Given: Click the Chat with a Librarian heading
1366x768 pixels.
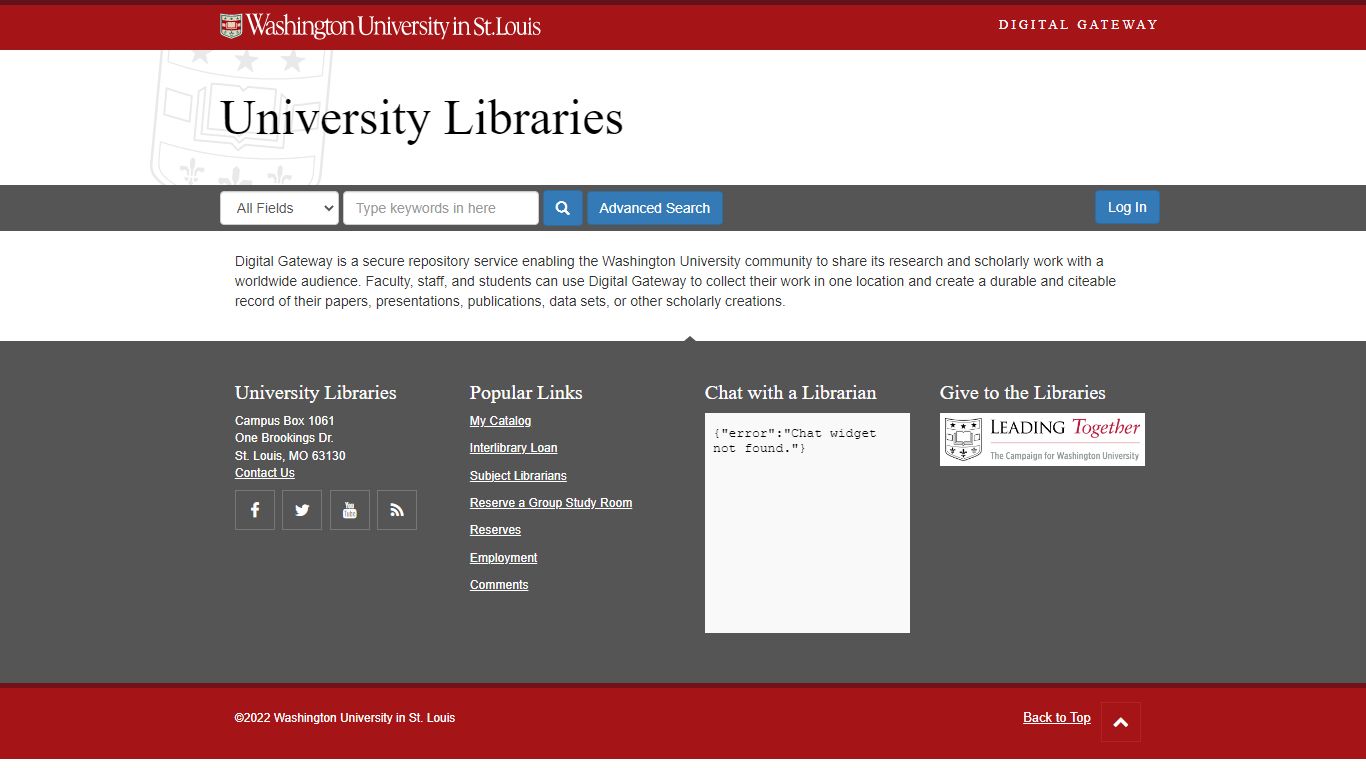Looking at the screenshot, I should [790, 393].
